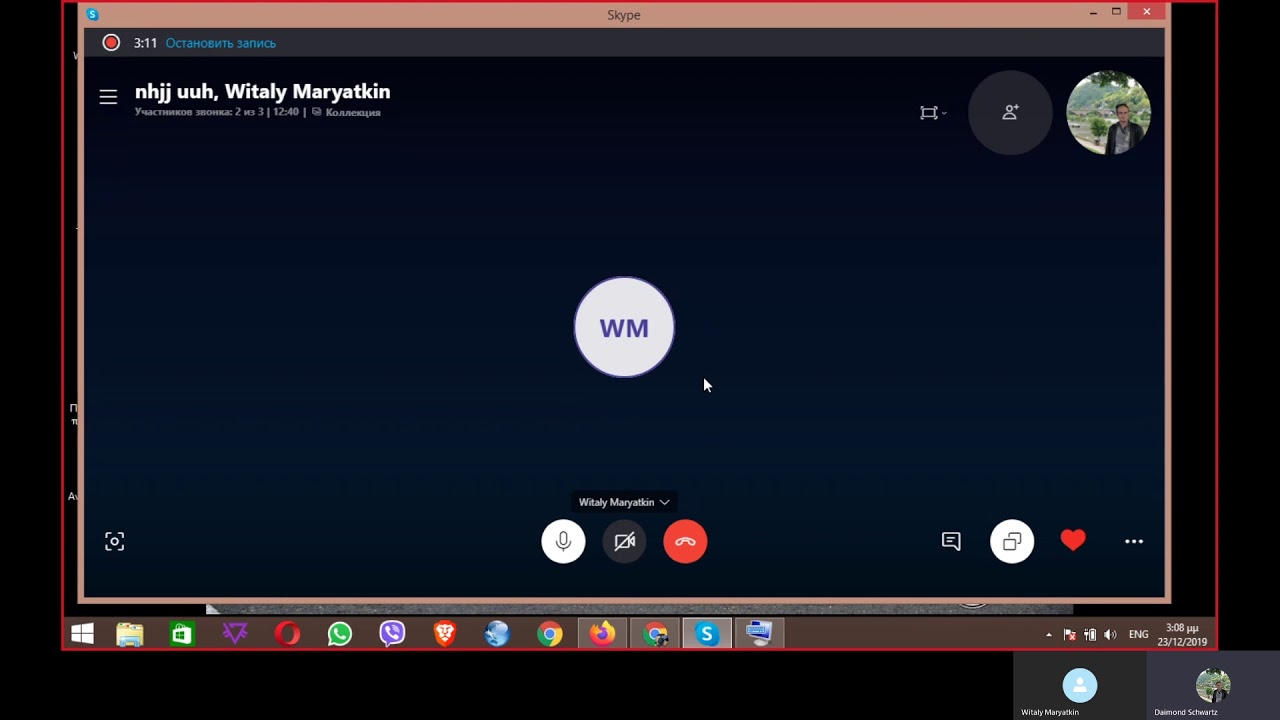1280x720 pixels.
Task: Click the WM avatar circle
Action: [x=624, y=327]
